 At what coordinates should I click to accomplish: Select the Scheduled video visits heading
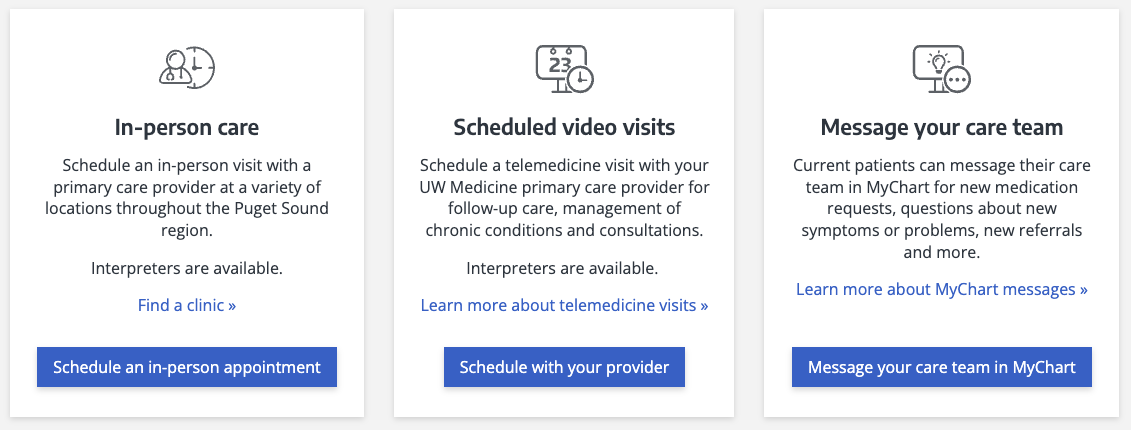click(x=564, y=128)
